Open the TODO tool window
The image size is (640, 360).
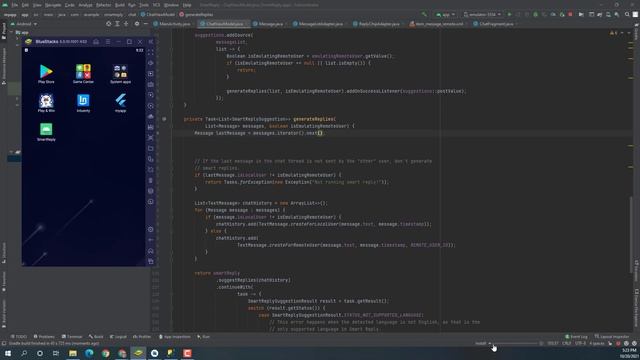click(19, 337)
